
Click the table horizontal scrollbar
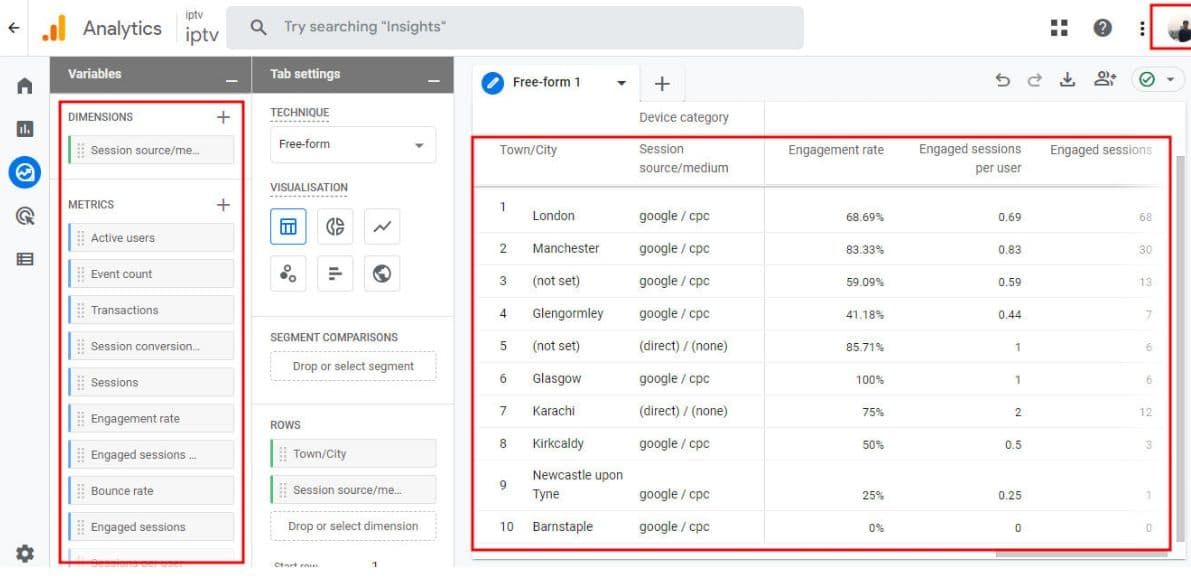(1081, 554)
